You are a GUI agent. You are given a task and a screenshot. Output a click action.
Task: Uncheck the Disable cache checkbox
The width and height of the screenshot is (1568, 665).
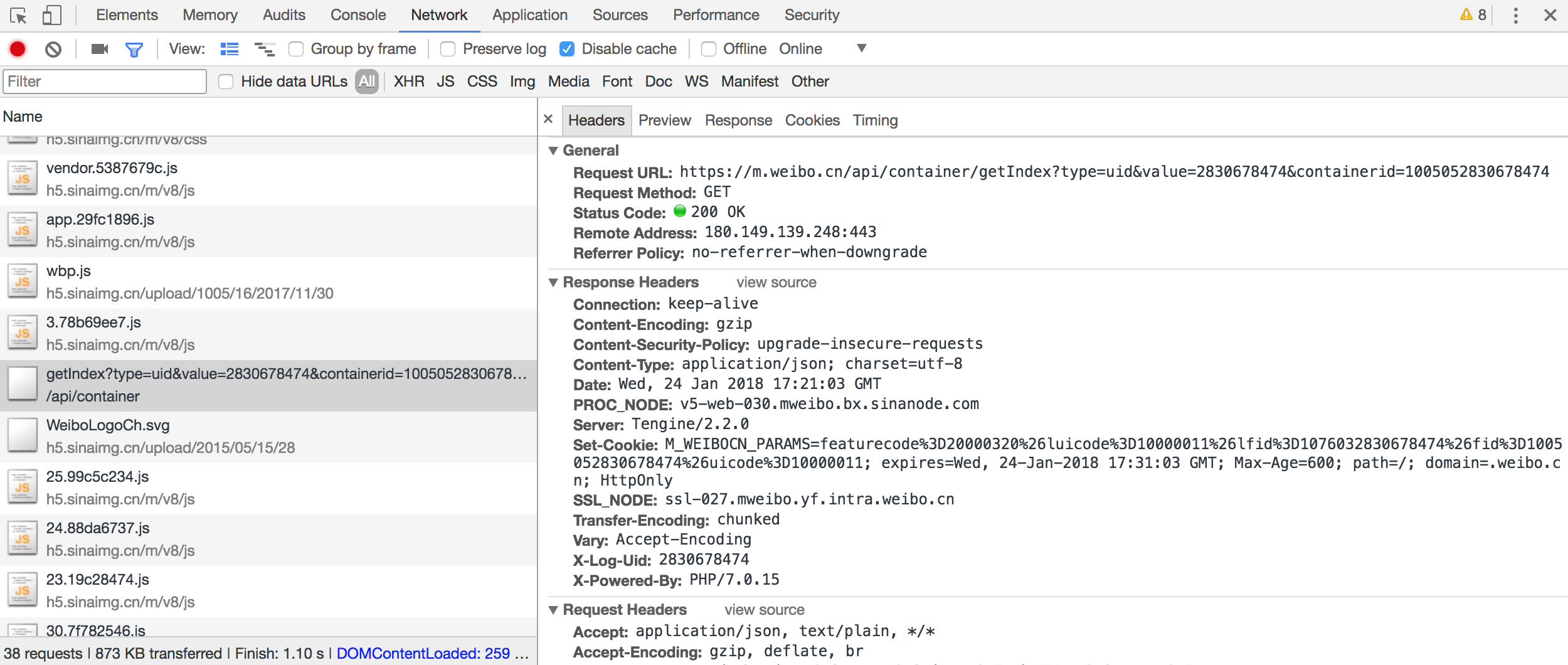click(x=567, y=49)
